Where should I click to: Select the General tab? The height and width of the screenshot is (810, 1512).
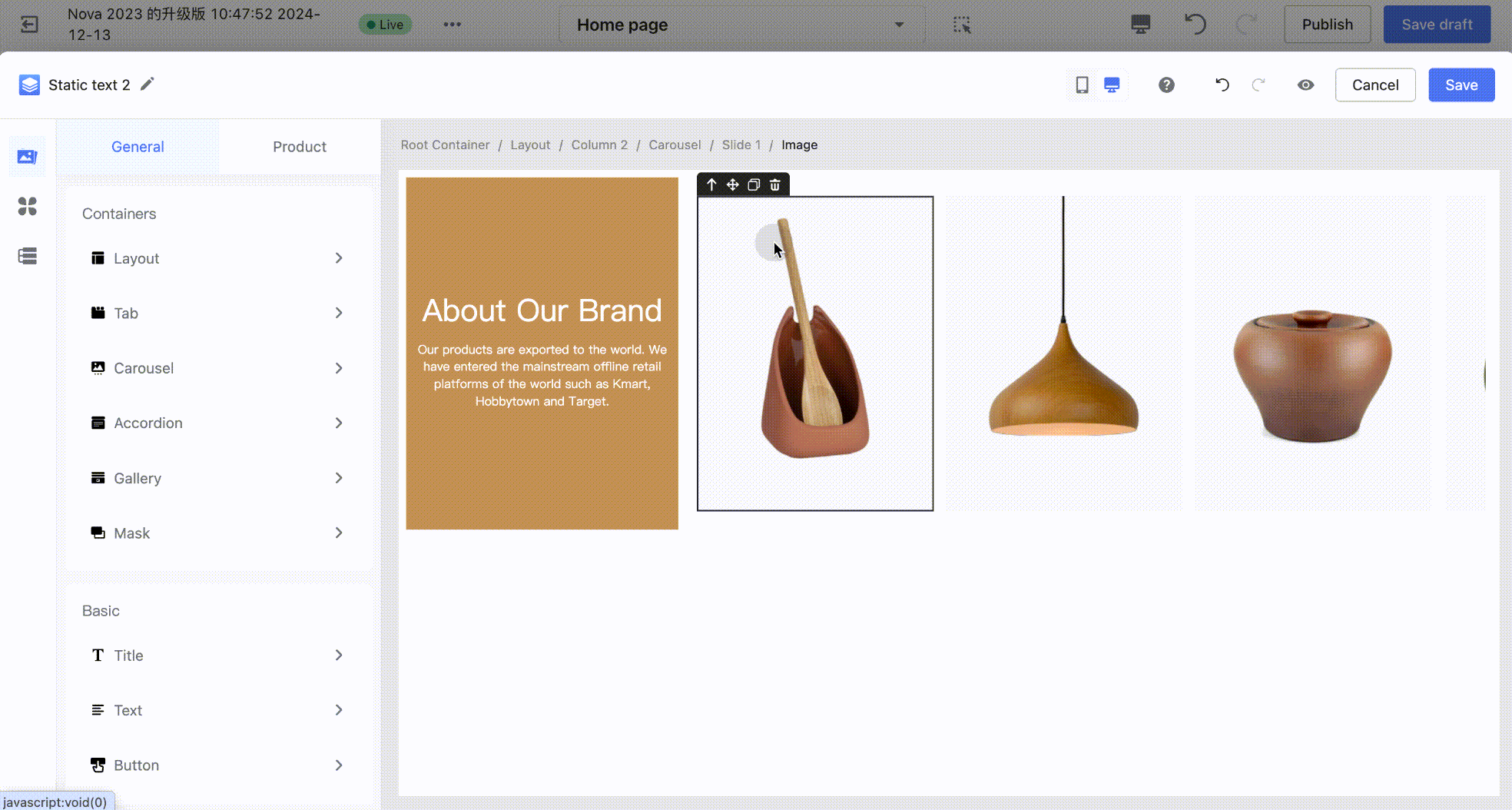[x=138, y=147]
